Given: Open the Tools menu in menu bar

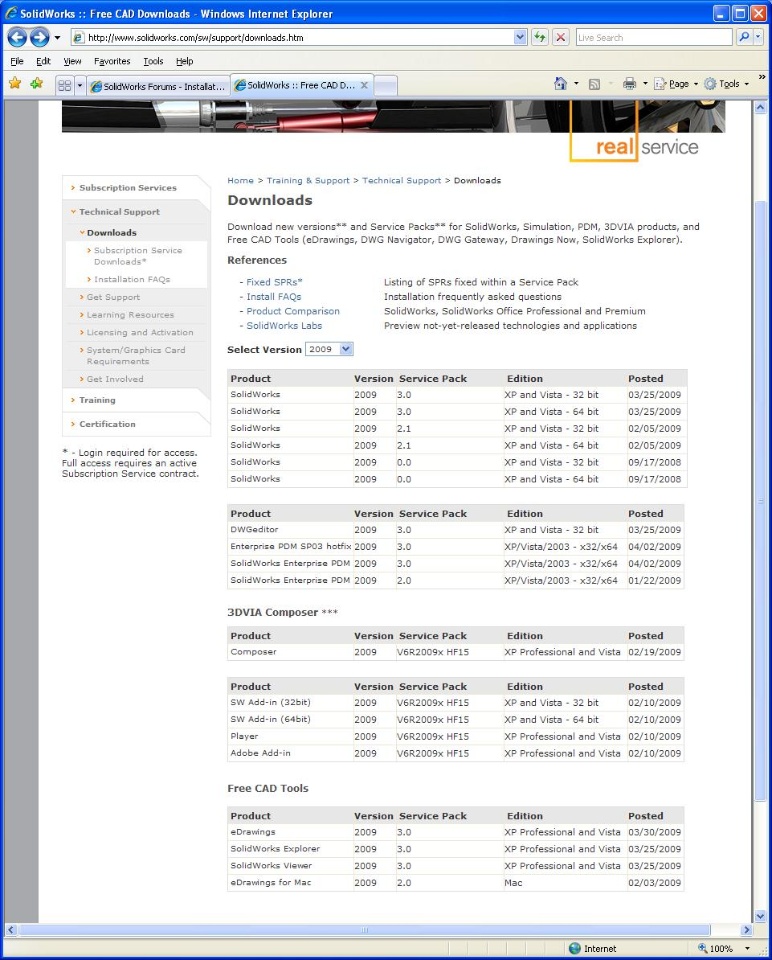Looking at the screenshot, I should 153,61.
